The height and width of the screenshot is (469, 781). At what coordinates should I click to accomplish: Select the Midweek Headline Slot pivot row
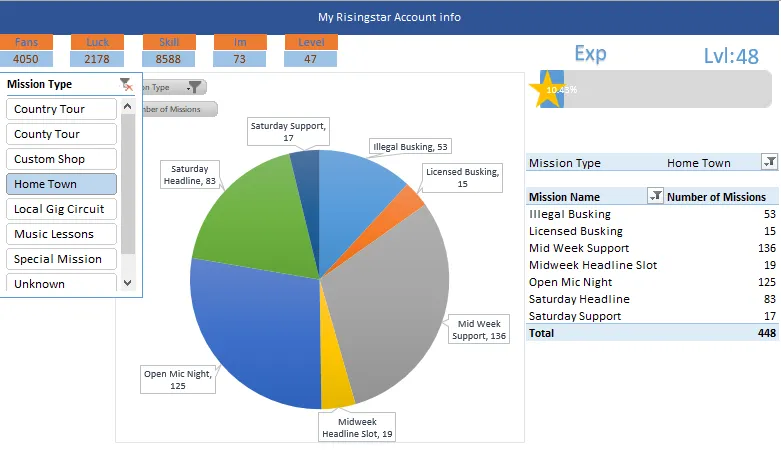(652, 265)
